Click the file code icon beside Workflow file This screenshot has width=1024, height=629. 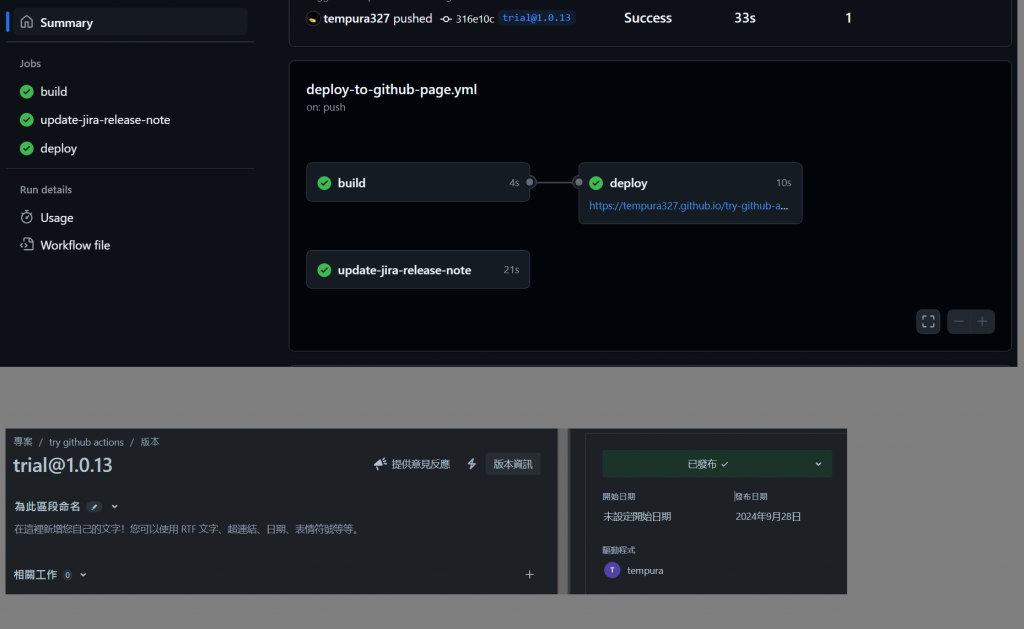click(x=27, y=244)
